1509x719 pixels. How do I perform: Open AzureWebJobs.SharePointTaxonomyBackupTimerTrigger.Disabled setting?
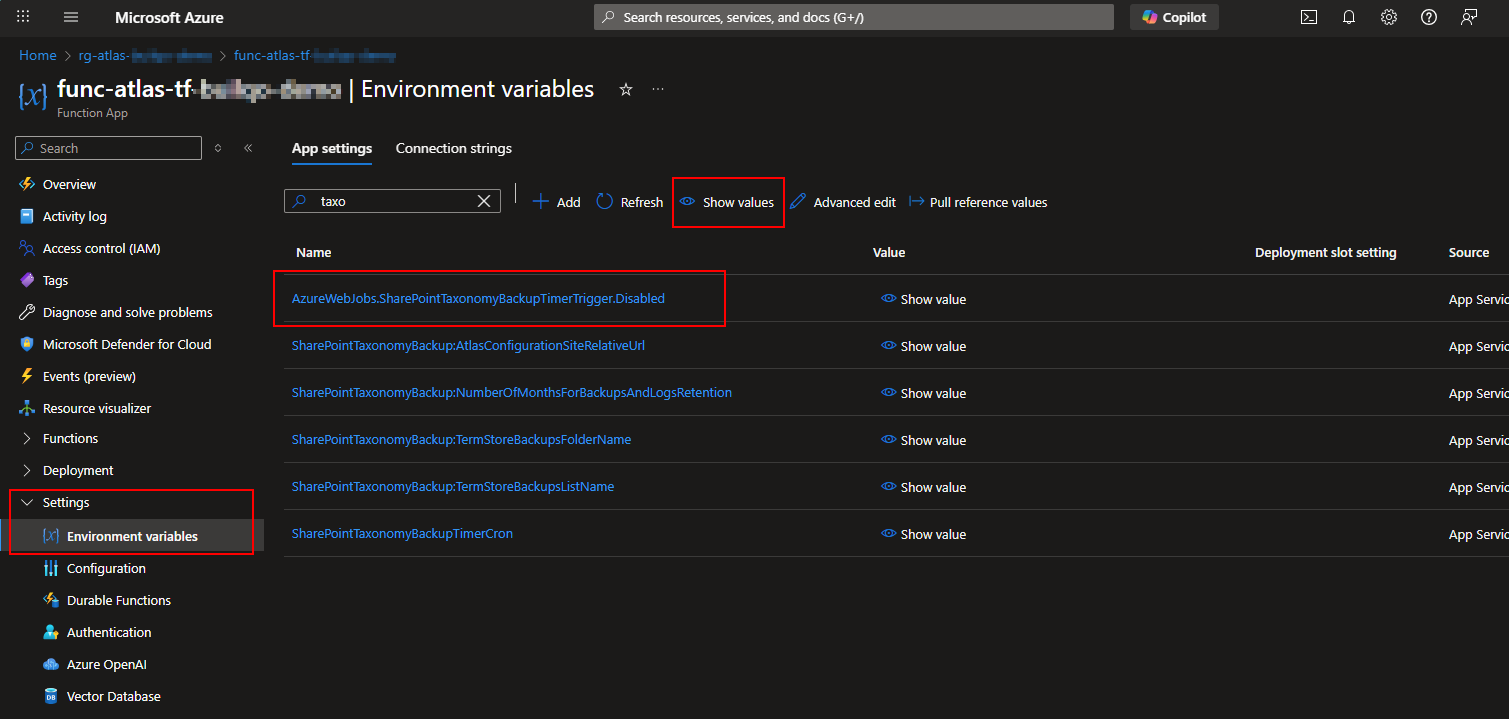[x=478, y=298]
